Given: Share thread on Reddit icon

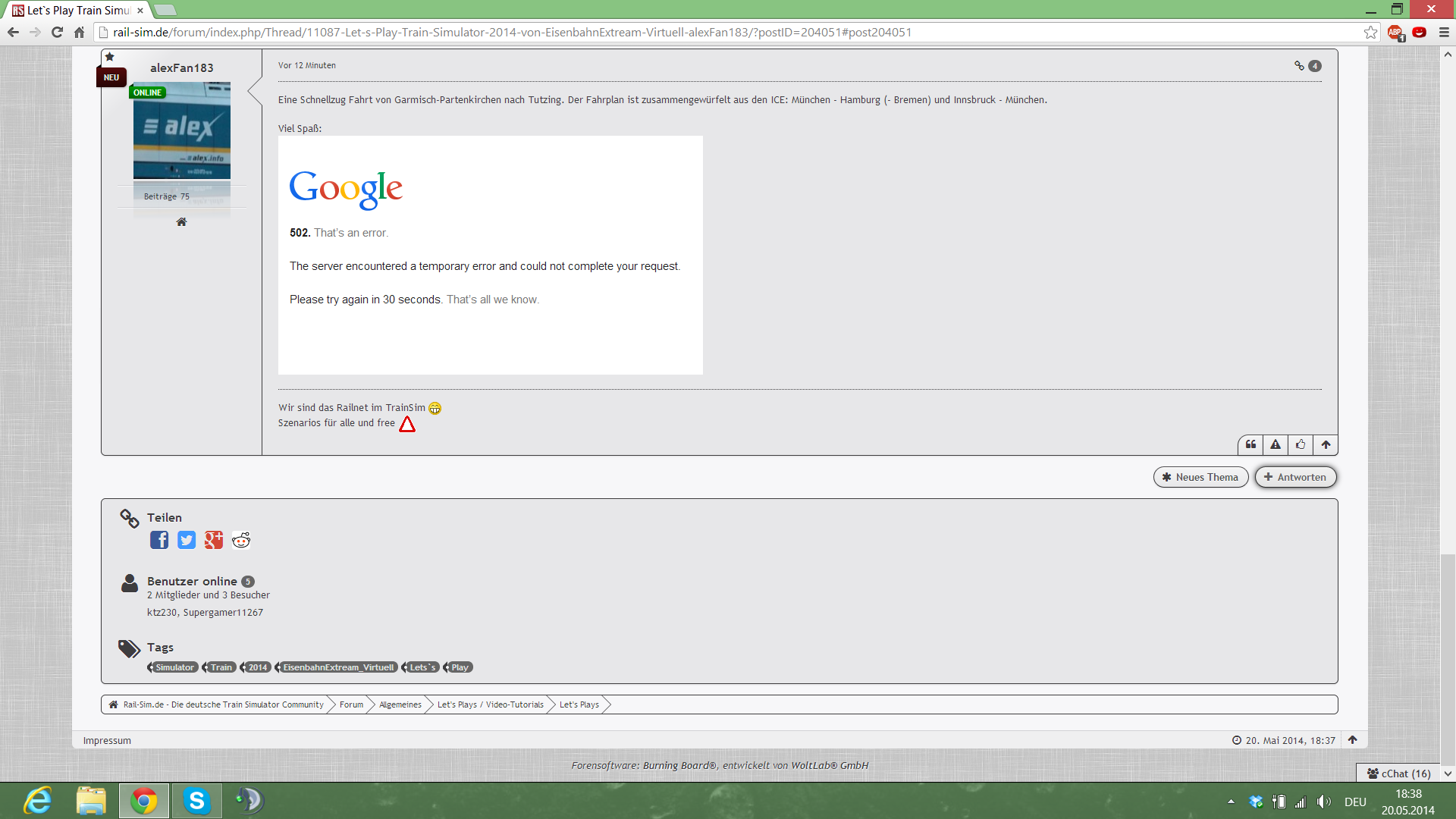Looking at the screenshot, I should [241, 540].
